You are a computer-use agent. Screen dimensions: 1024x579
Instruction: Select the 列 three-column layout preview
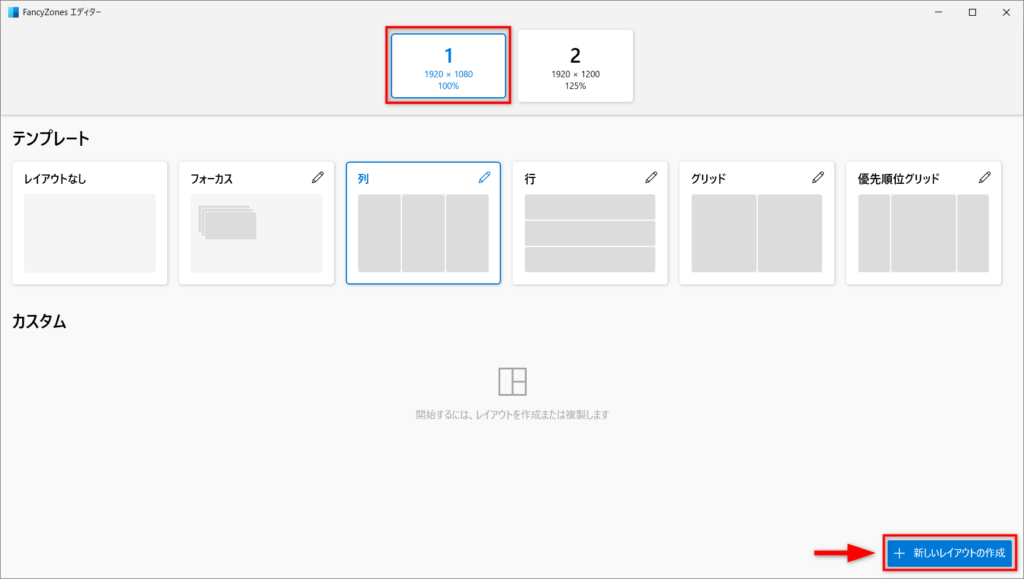tap(423, 233)
